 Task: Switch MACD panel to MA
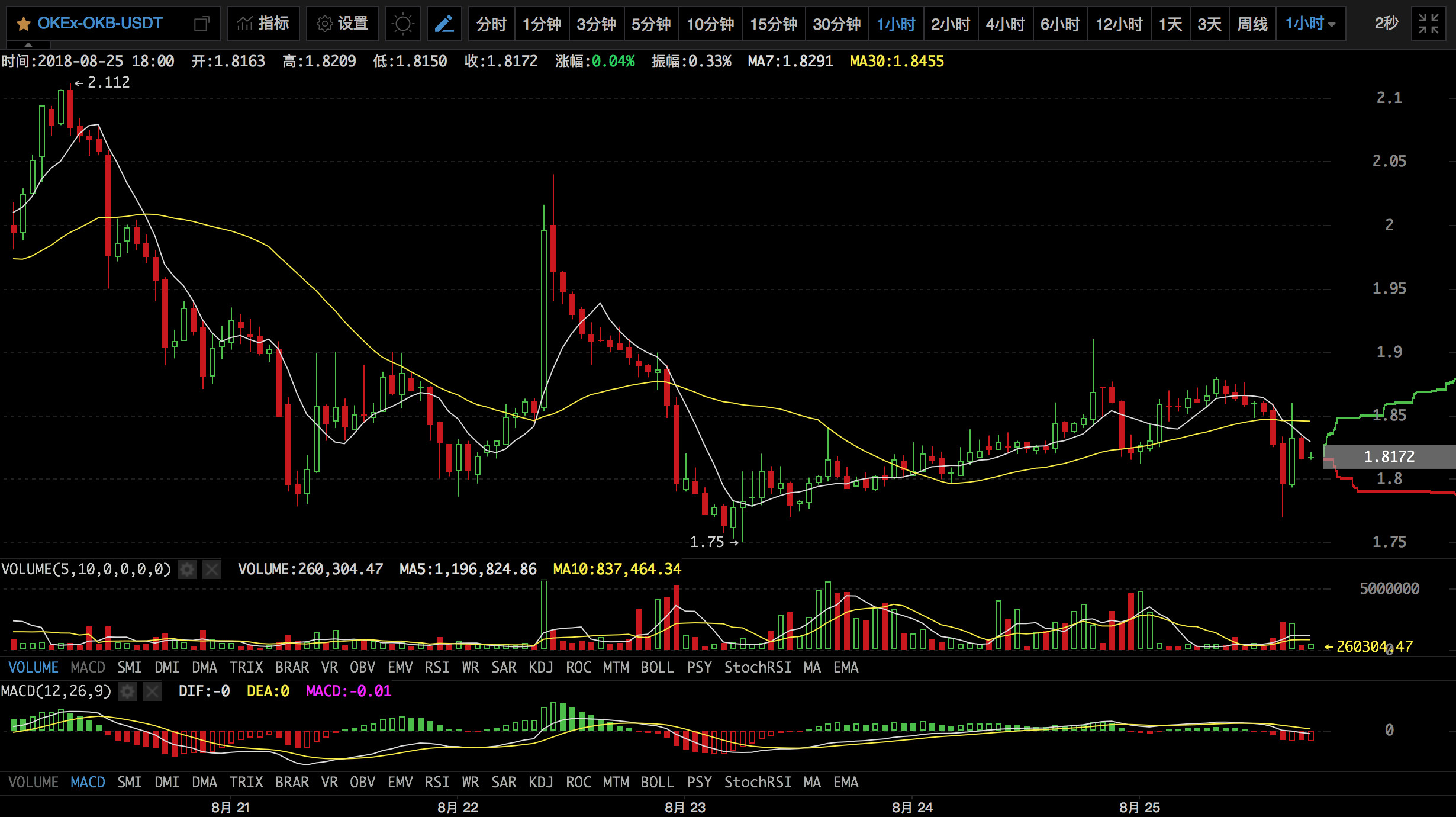point(812,782)
